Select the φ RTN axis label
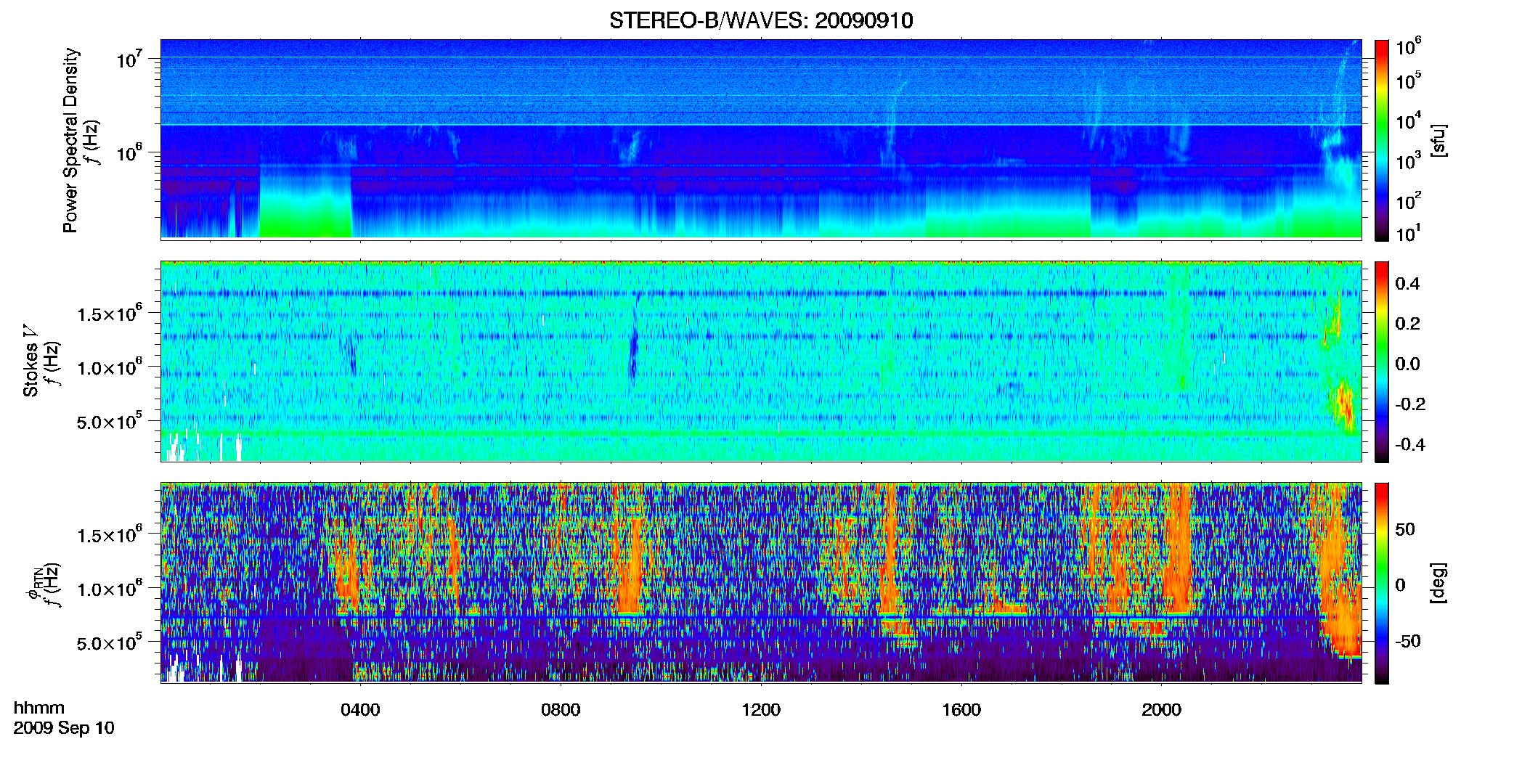Viewport: 1522px width, 784px height. (33, 584)
